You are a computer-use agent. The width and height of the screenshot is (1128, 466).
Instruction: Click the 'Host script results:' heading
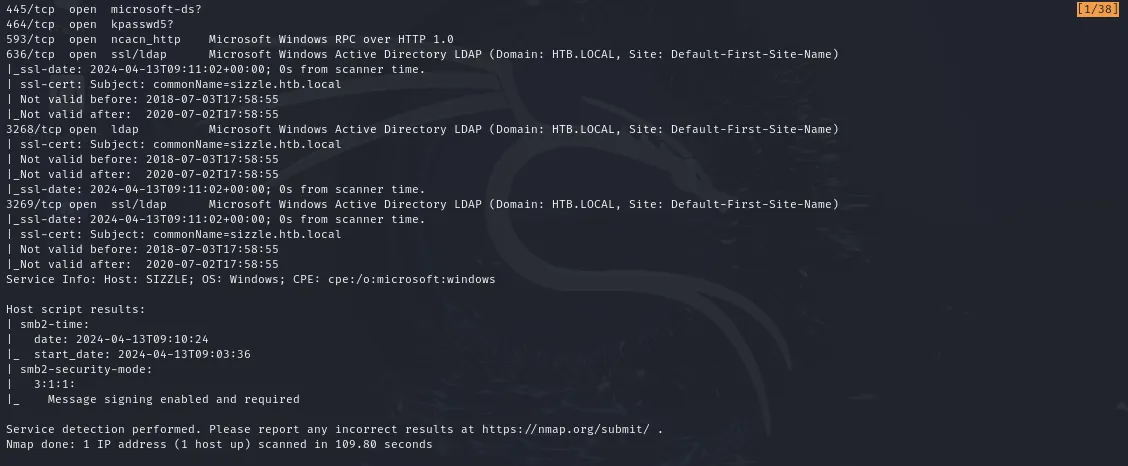[75, 309]
